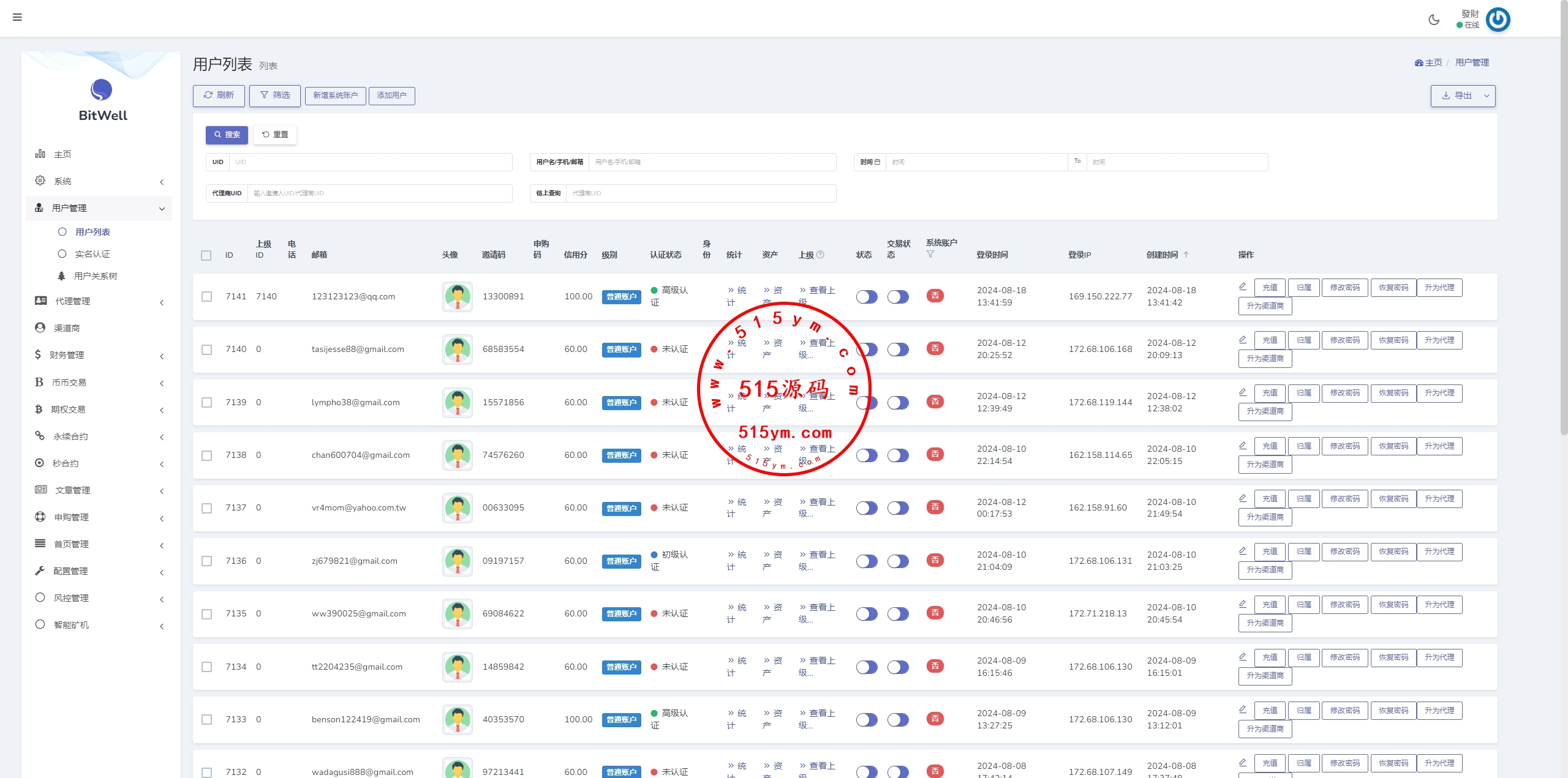Click avatar thumbnail of user 7138

[x=458, y=455]
